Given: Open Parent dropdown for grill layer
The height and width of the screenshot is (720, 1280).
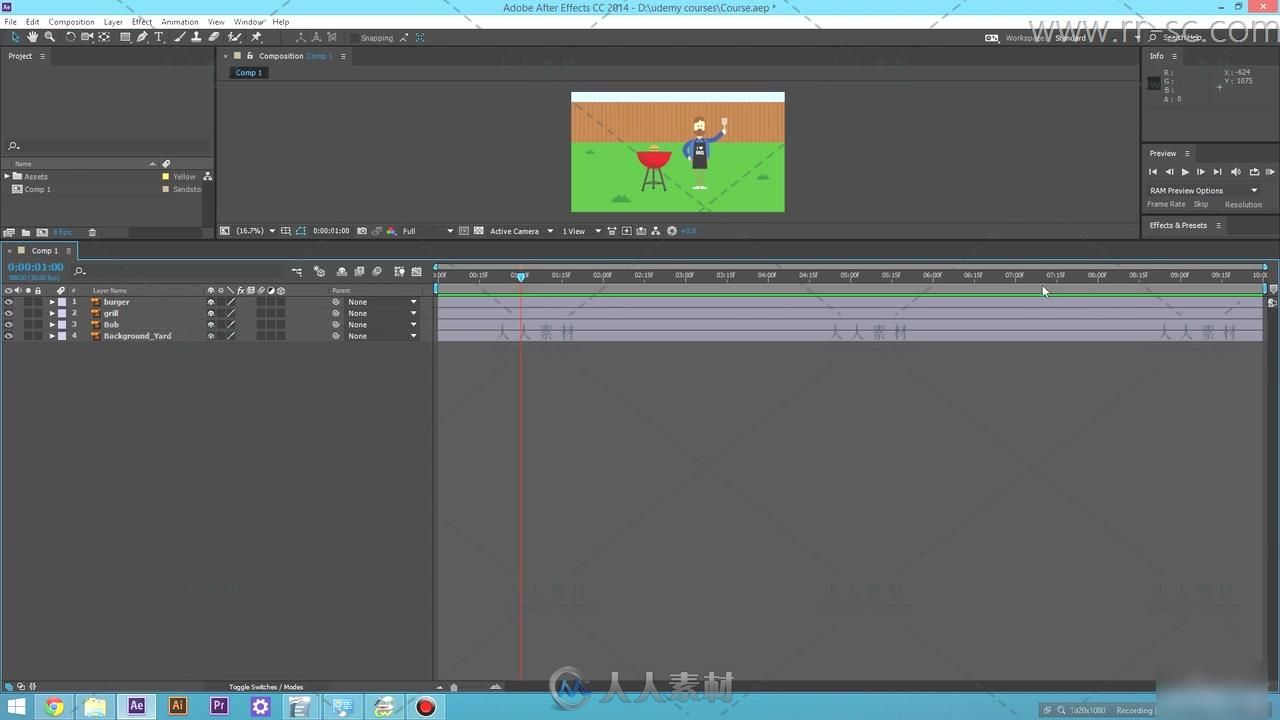Looking at the screenshot, I should tap(382, 313).
